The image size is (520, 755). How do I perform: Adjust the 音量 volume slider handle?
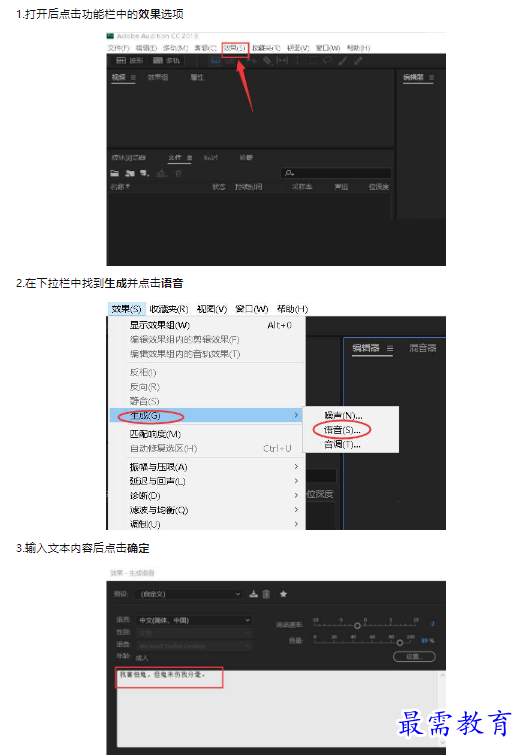pos(400,643)
